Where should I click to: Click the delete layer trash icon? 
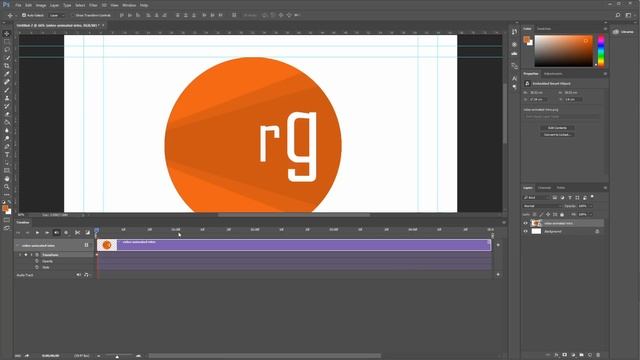(598, 355)
